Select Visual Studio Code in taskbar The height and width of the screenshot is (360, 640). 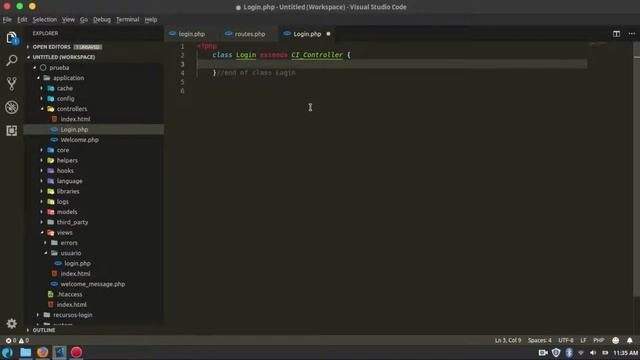[60, 352]
